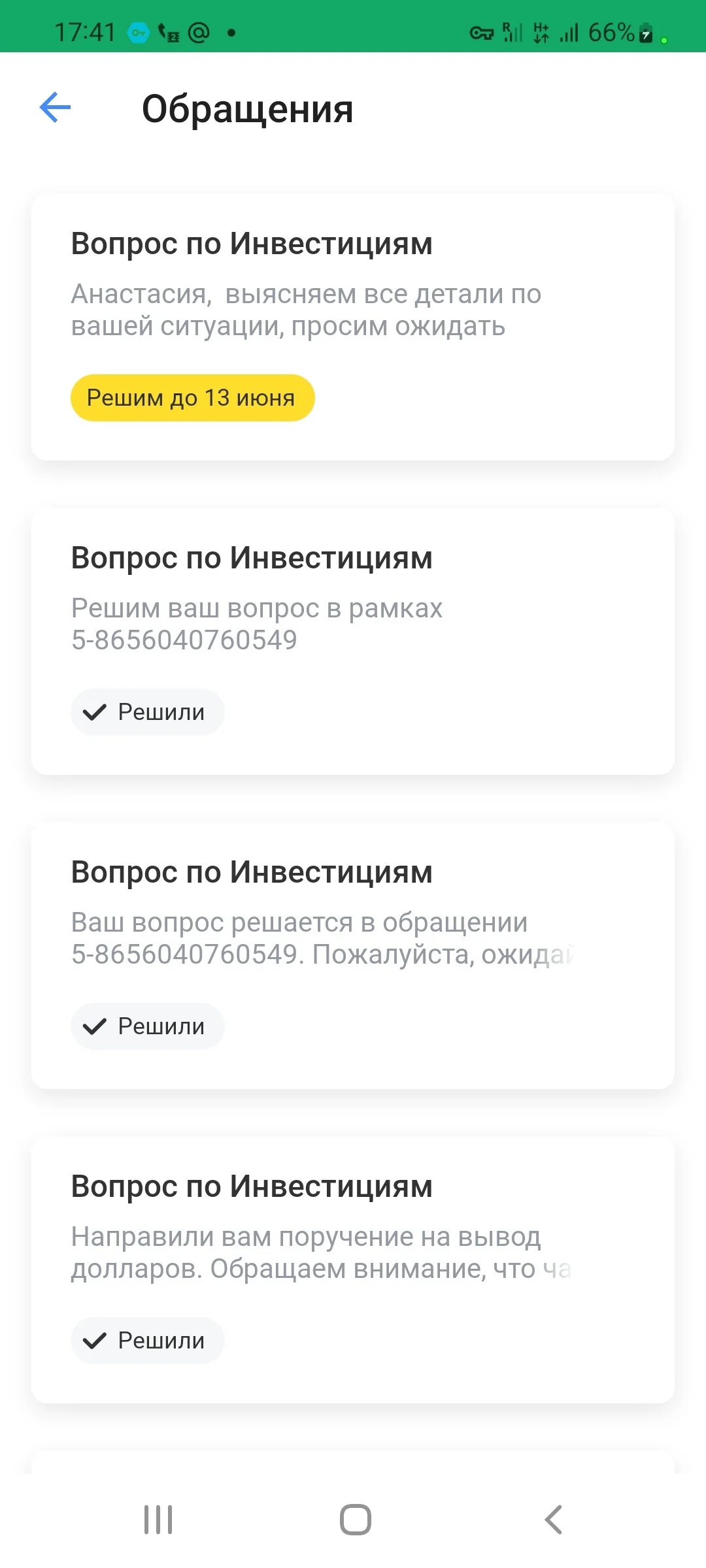The height and width of the screenshot is (1568, 706).
Task: Tap the Android home button
Action: (356, 1520)
